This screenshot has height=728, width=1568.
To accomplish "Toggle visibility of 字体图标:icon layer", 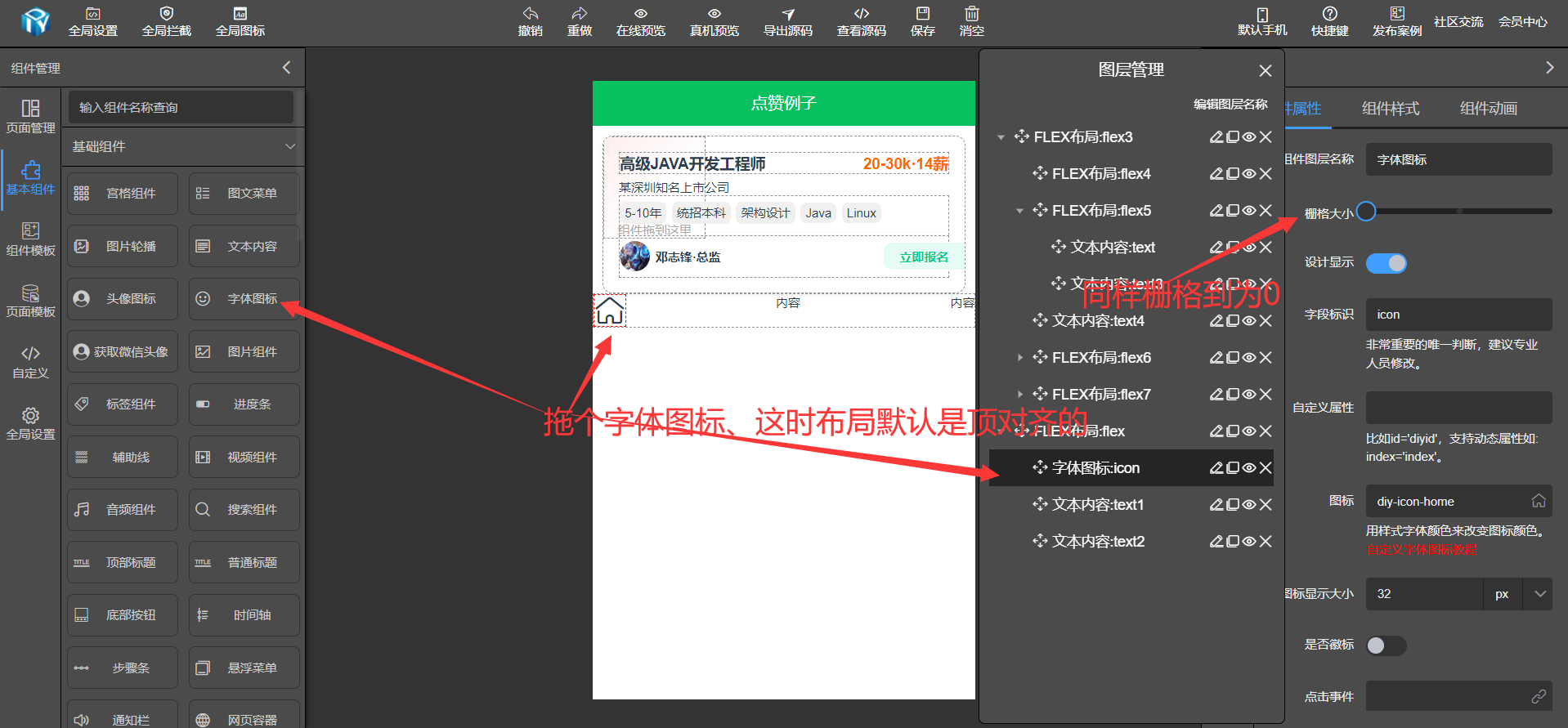I will [1249, 467].
